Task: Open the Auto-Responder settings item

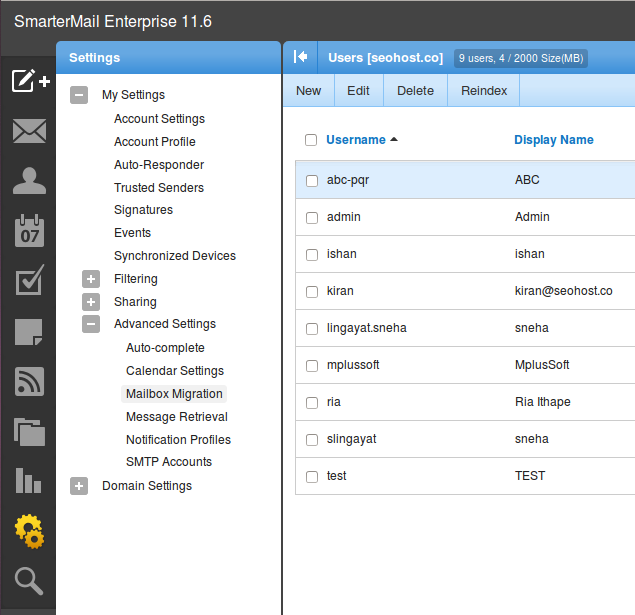Action: [x=159, y=165]
